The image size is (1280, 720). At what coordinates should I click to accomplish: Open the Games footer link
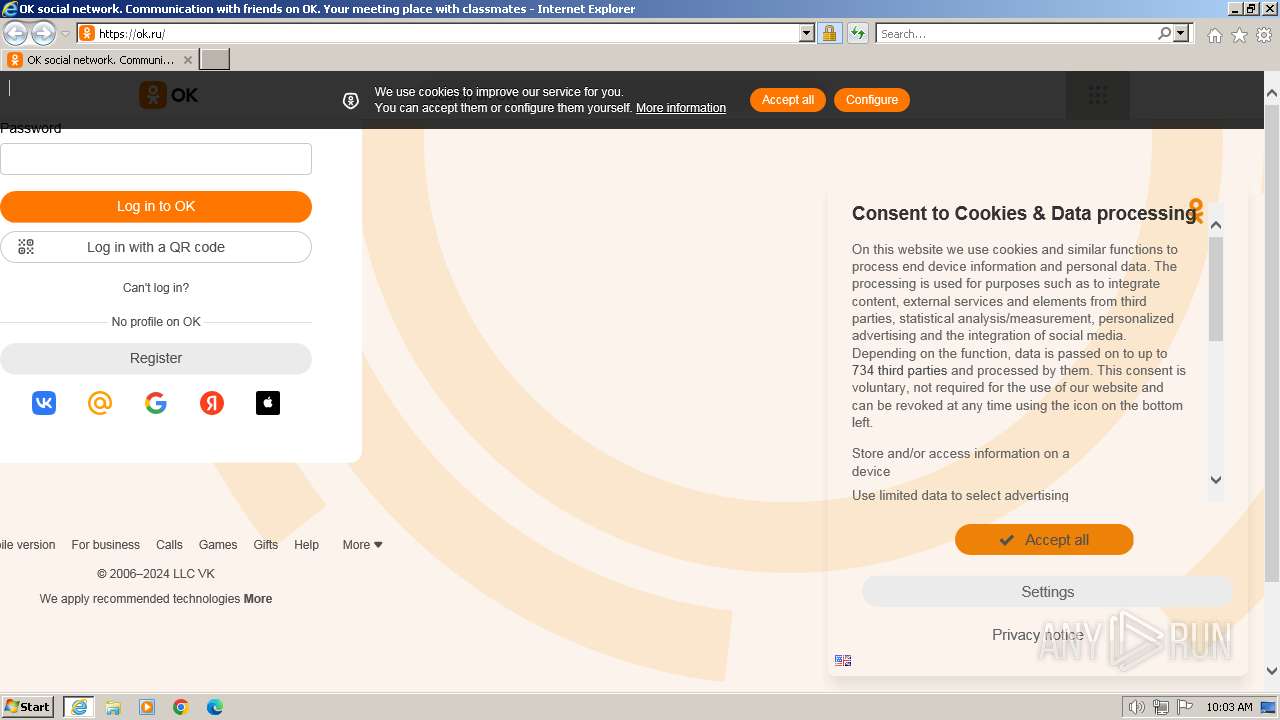pos(218,545)
